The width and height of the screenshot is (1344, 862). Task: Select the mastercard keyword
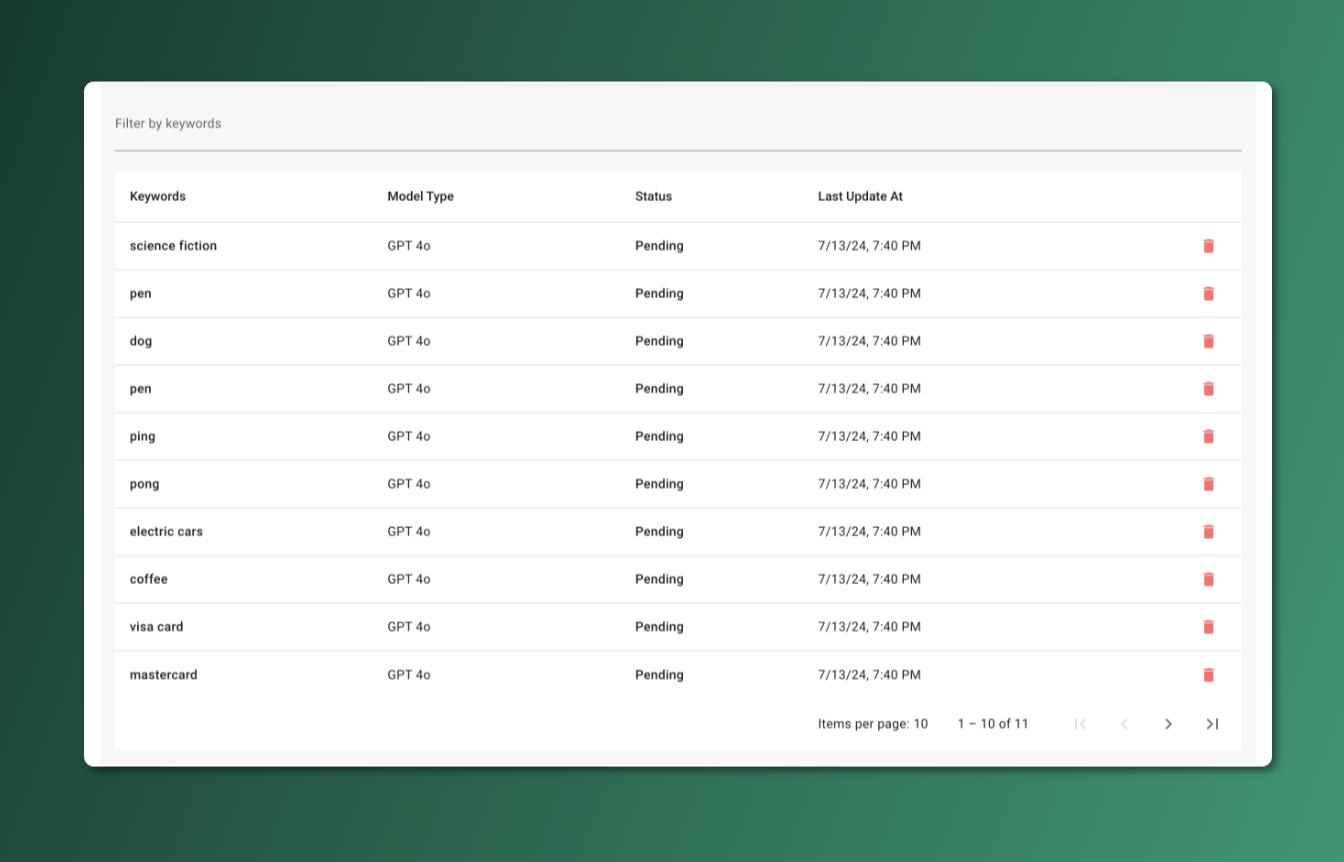pyautogui.click(x=163, y=675)
